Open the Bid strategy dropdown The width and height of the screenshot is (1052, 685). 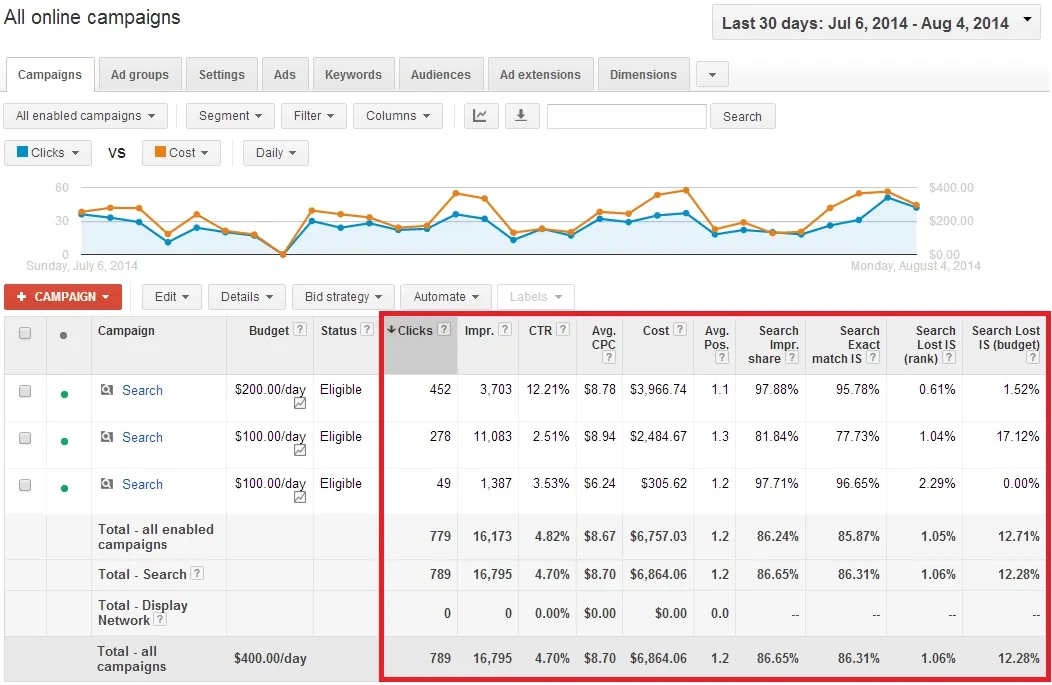pyautogui.click(x=343, y=297)
